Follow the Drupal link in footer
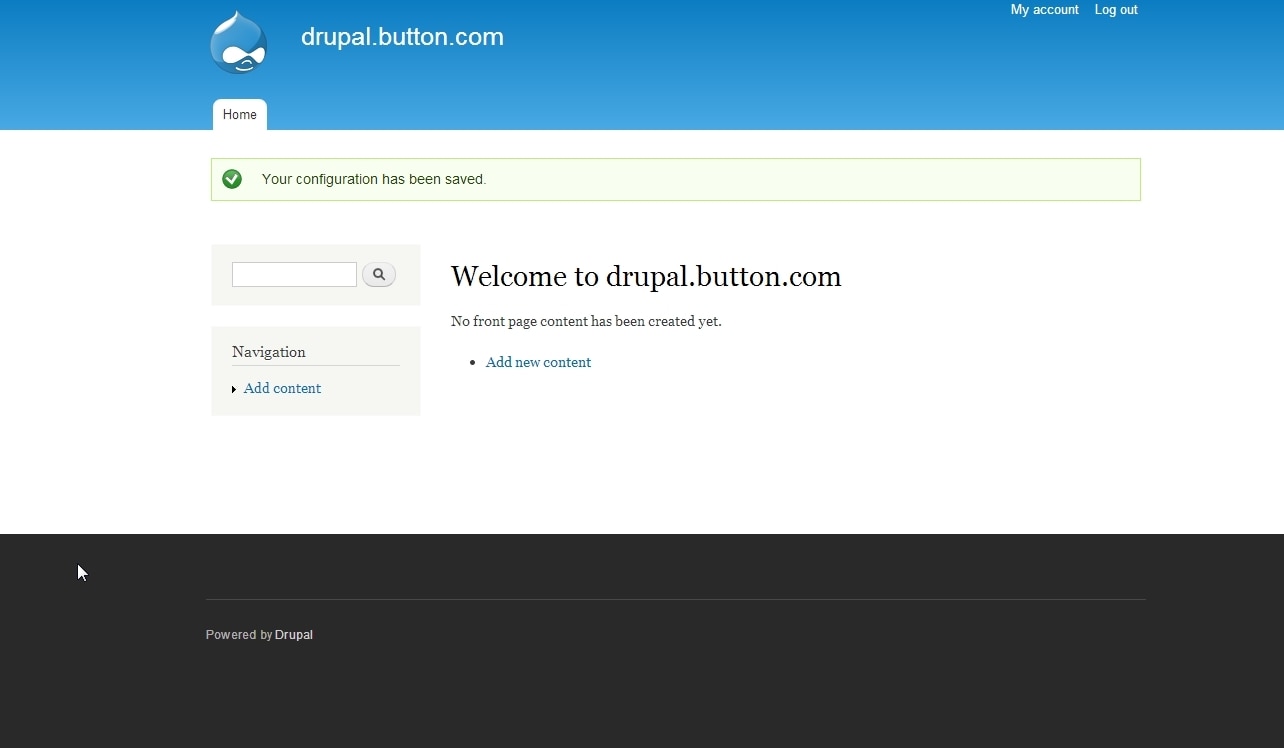Image resolution: width=1284 pixels, height=748 pixels. pyautogui.click(x=294, y=635)
